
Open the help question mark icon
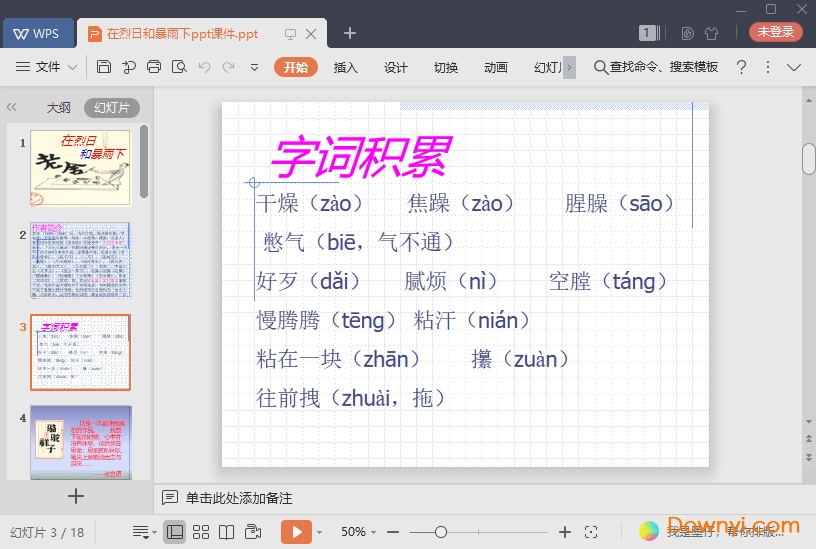coord(741,67)
